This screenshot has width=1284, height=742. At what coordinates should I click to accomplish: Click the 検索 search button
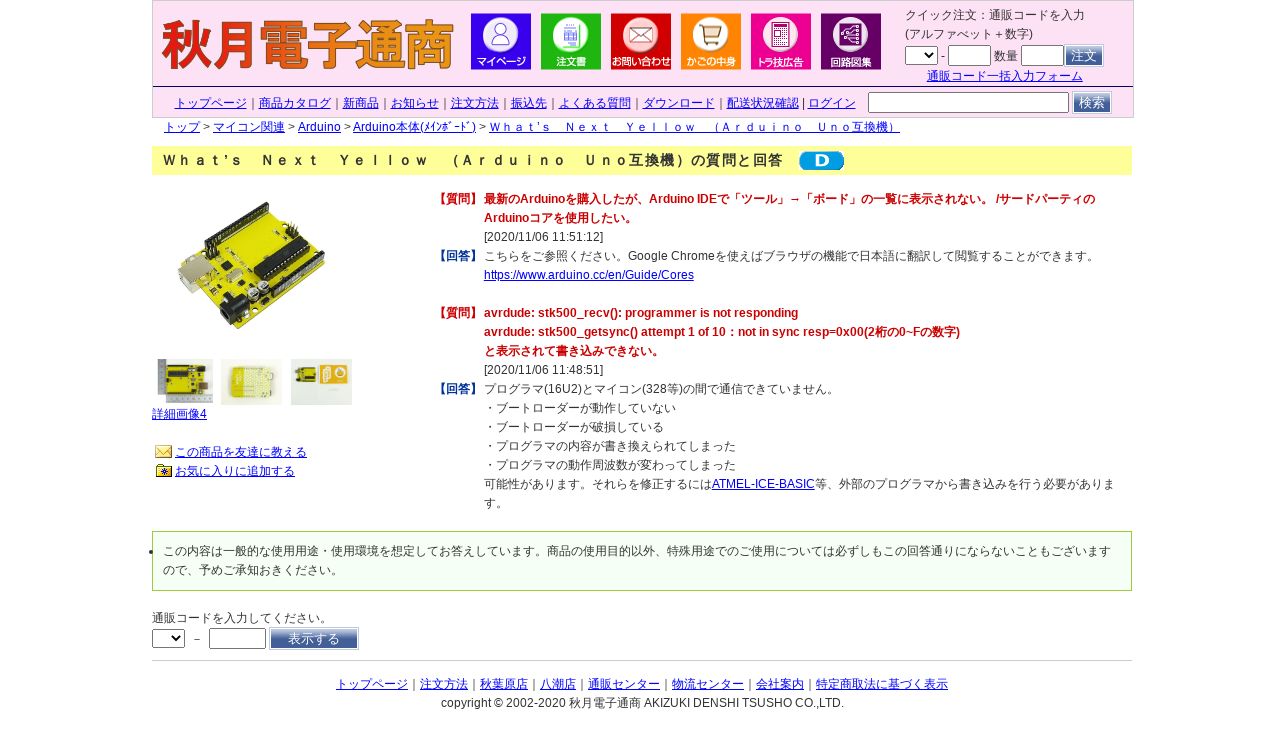click(1092, 103)
